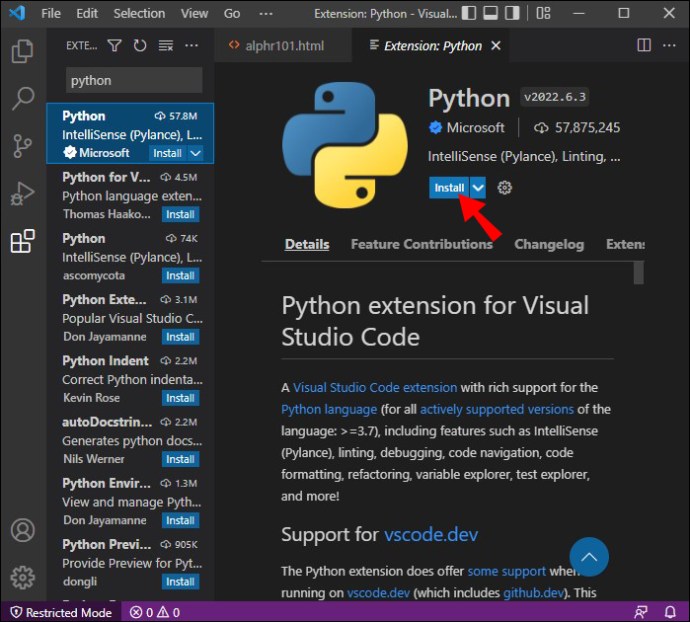Install Python Indent by Kevin Rose
The height and width of the screenshot is (622, 690).
tap(180, 398)
